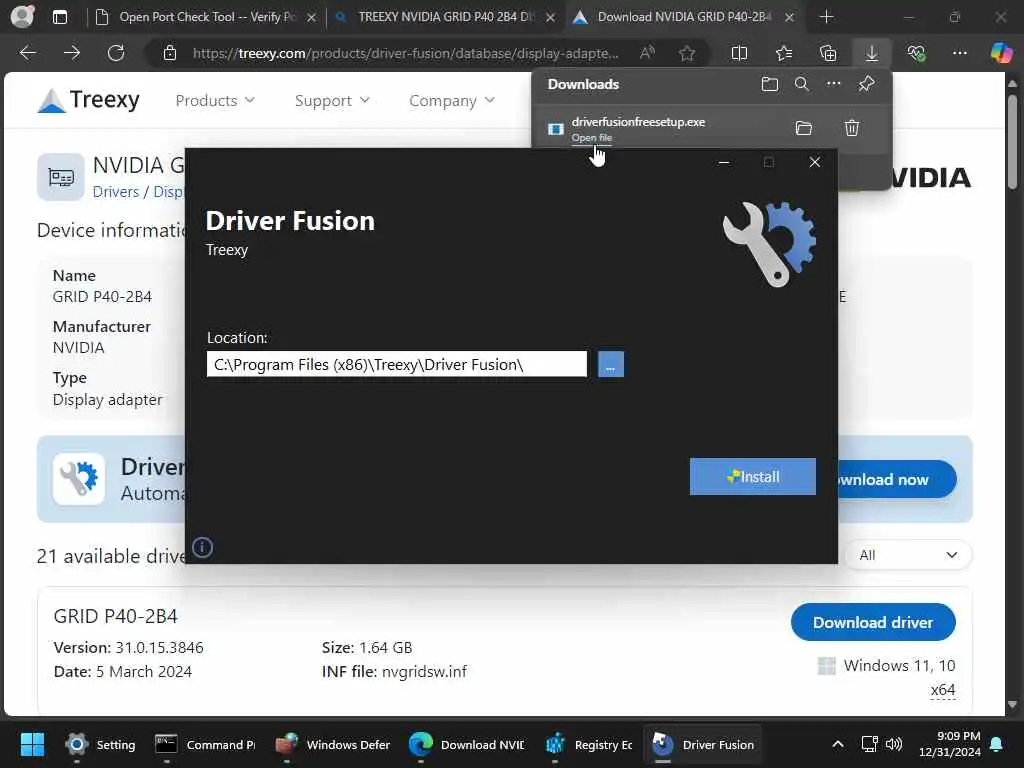Pin the Downloads panel
This screenshot has height=768, width=1024.
click(x=867, y=84)
